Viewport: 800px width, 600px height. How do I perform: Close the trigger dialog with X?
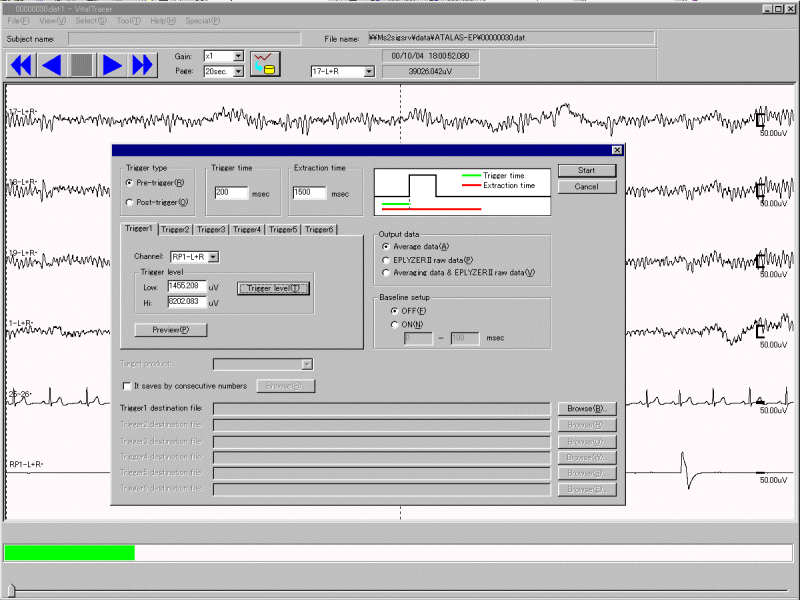616,150
